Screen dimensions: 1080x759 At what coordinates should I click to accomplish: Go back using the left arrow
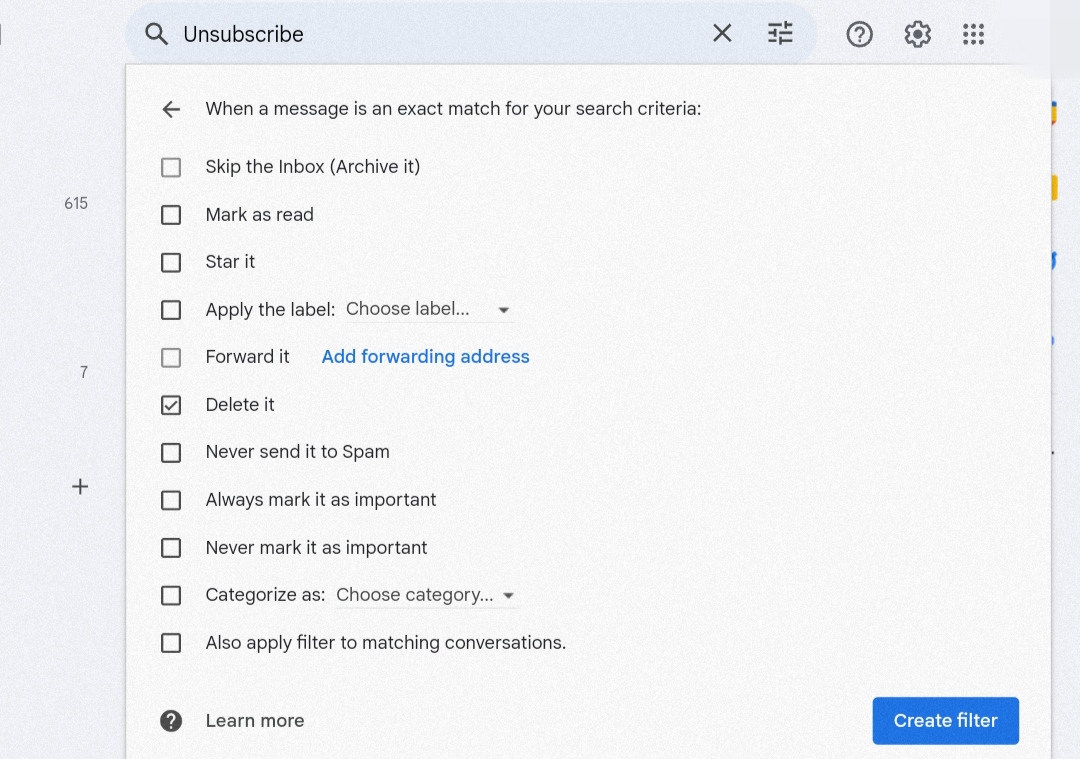tap(171, 109)
